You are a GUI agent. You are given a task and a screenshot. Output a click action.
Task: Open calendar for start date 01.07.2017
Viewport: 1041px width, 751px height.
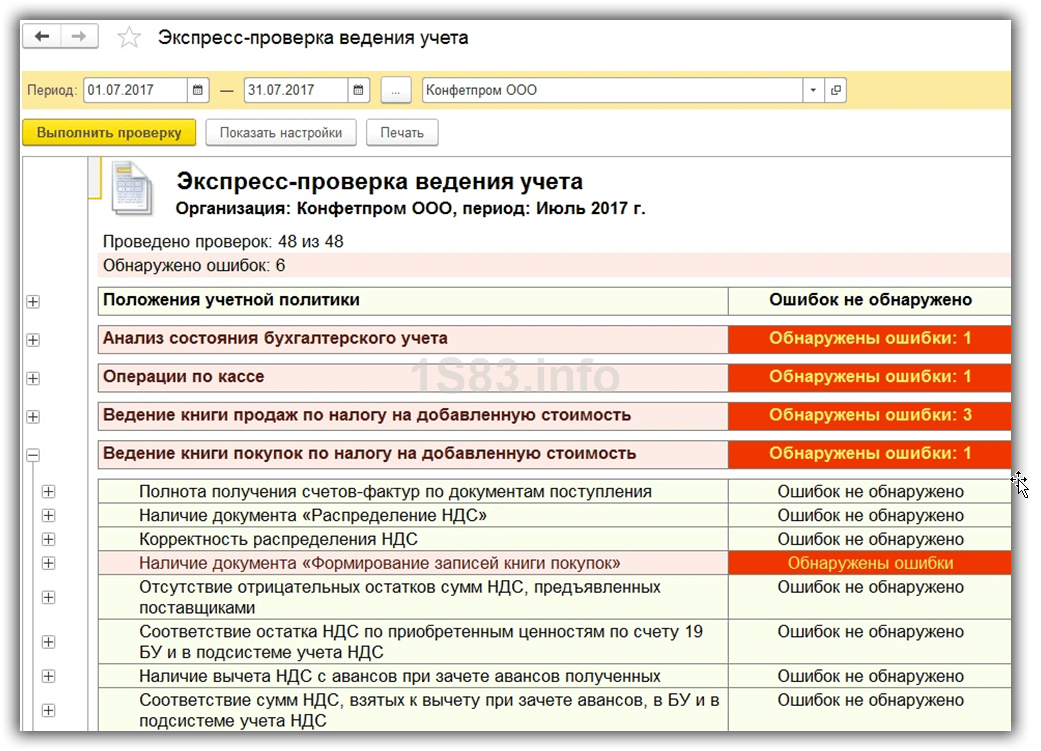click(x=198, y=90)
